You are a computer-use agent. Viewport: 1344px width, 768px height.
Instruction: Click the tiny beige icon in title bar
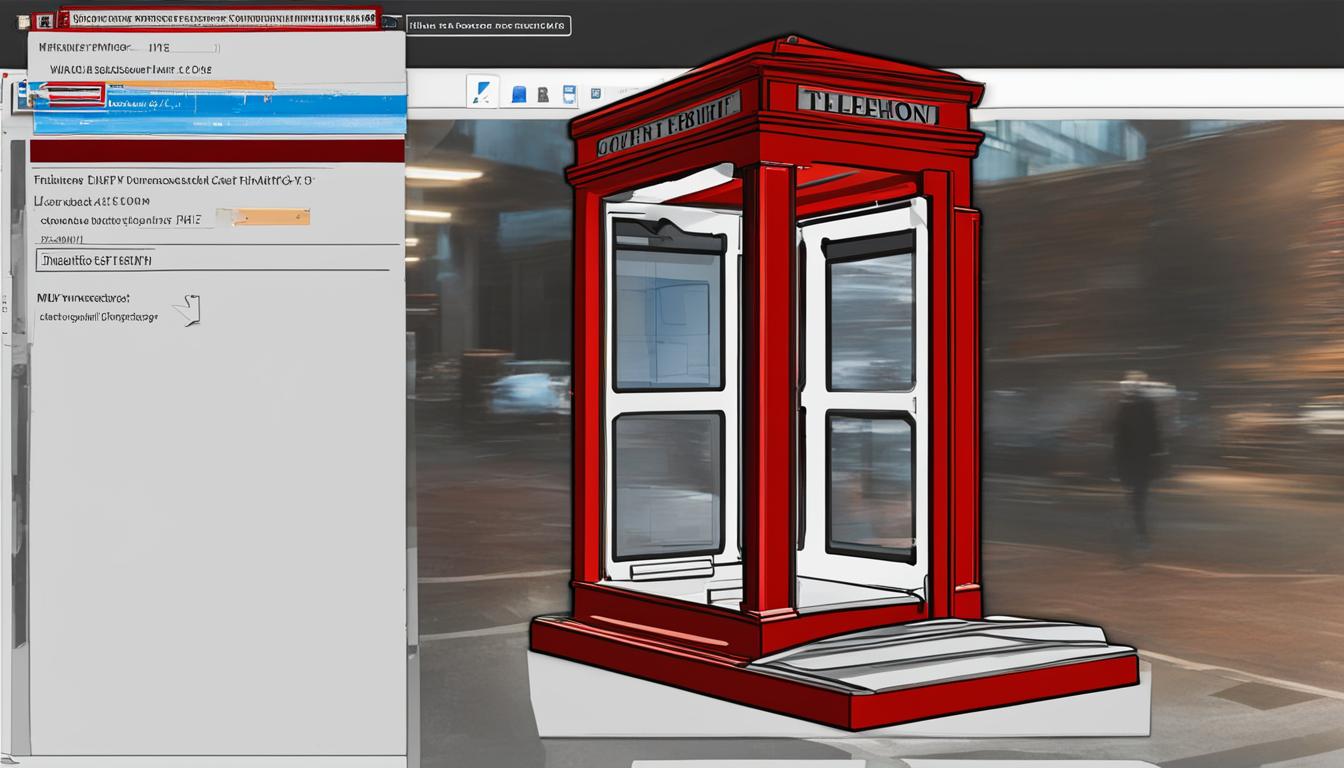22,21
